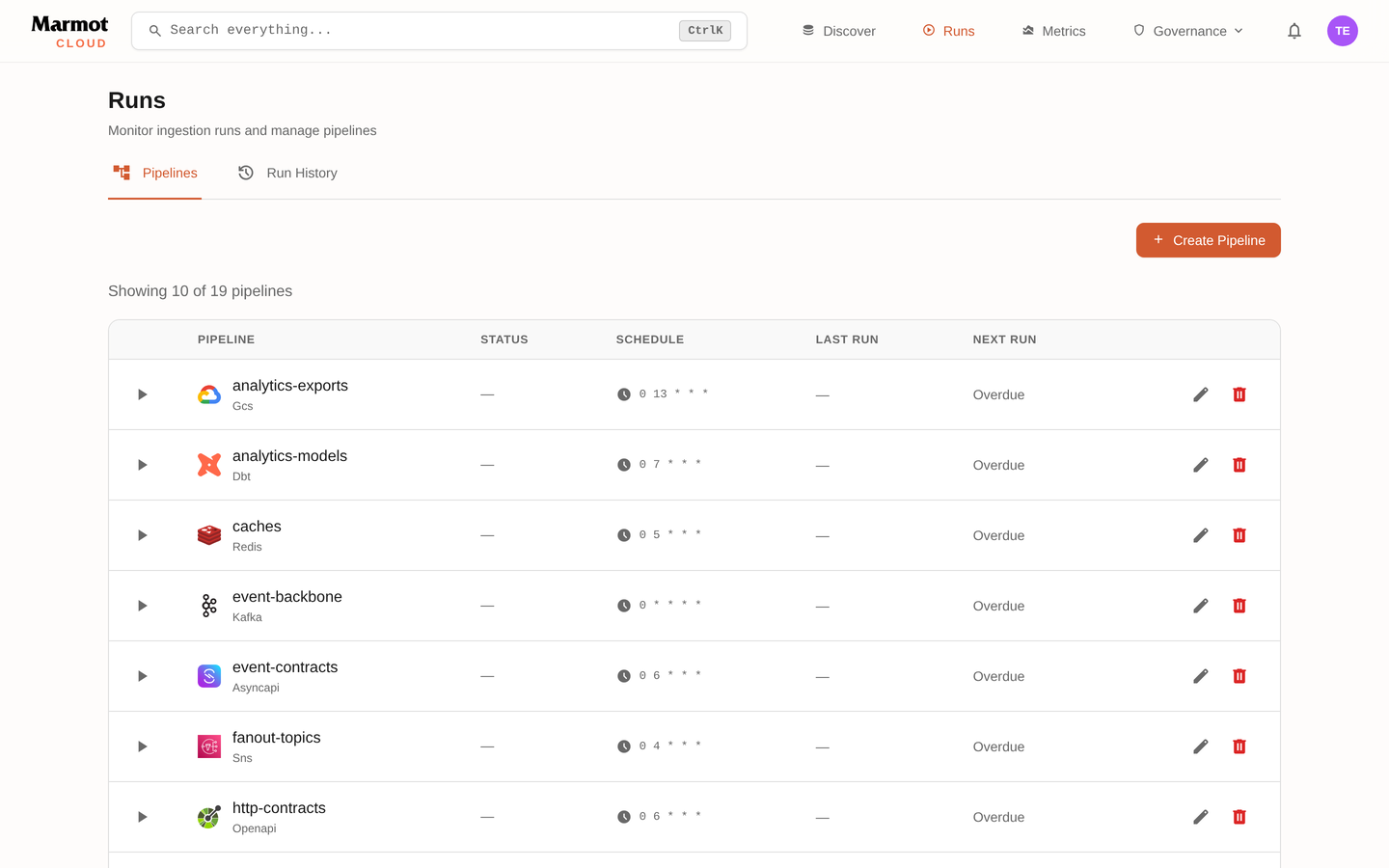The image size is (1389, 868).
Task: Edit the fanout-topics pipeline
Action: point(1201,746)
